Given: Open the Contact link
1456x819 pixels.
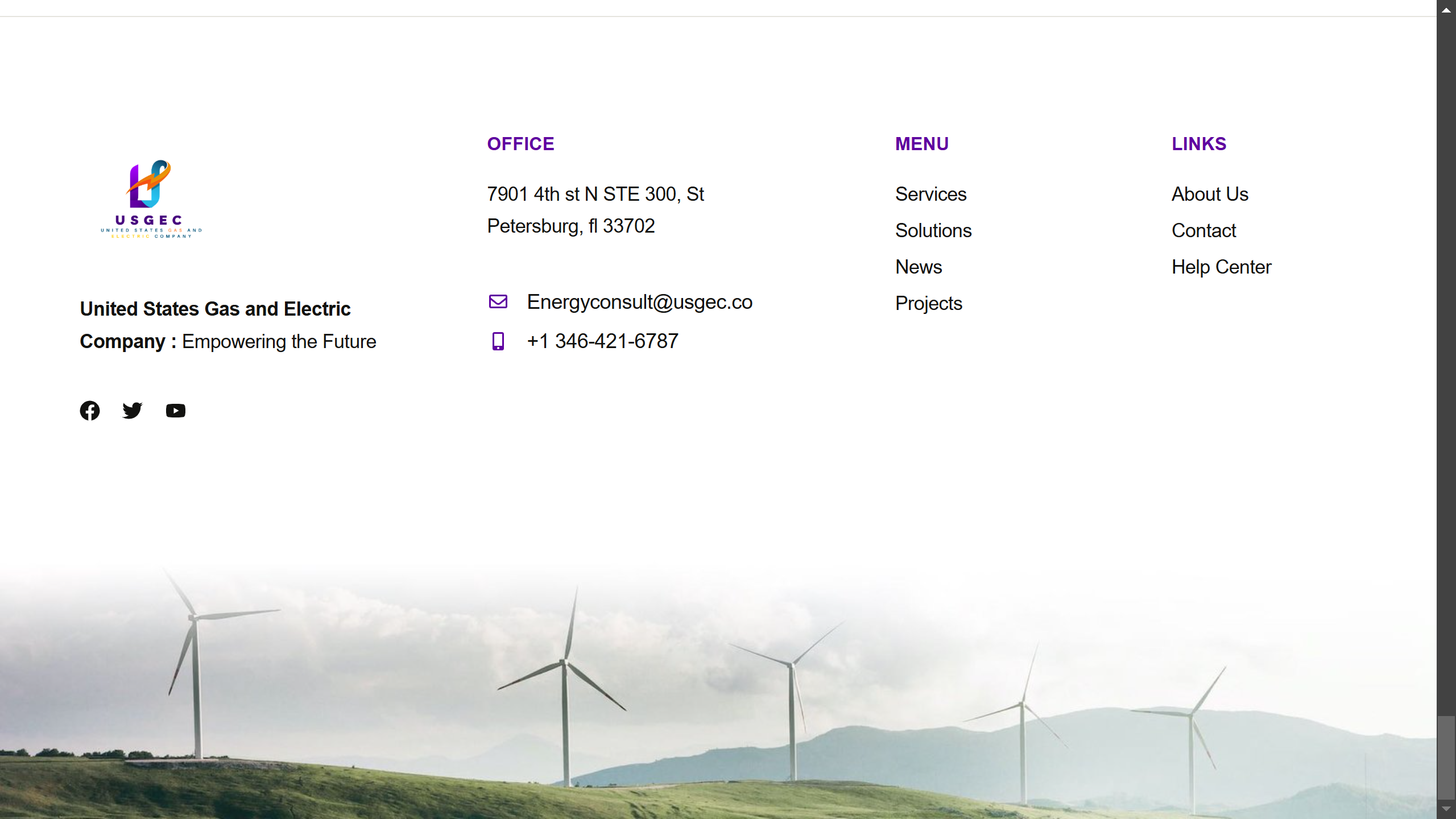Looking at the screenshot, I should point(1203,231).
